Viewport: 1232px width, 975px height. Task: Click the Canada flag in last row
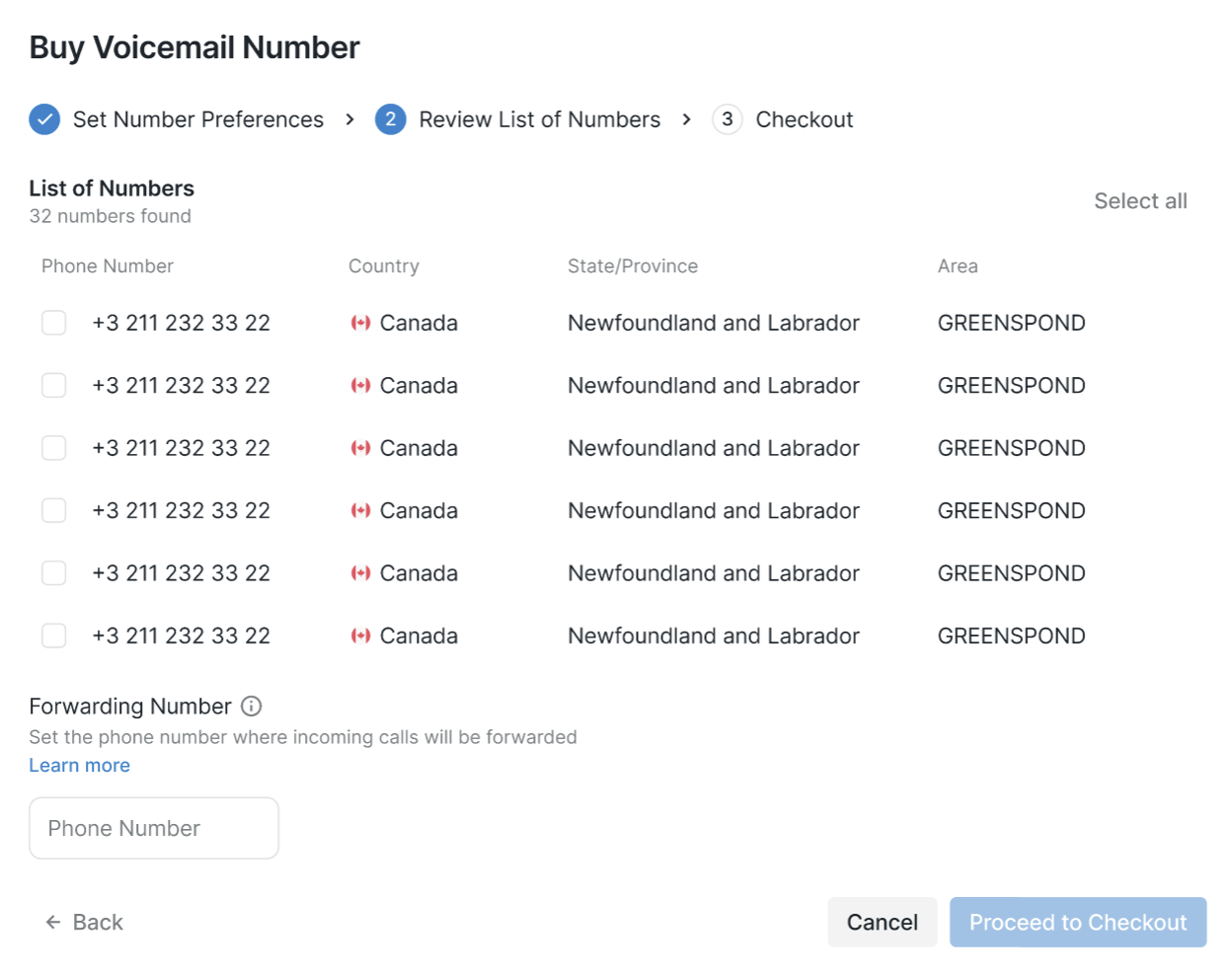click(361, 636)
